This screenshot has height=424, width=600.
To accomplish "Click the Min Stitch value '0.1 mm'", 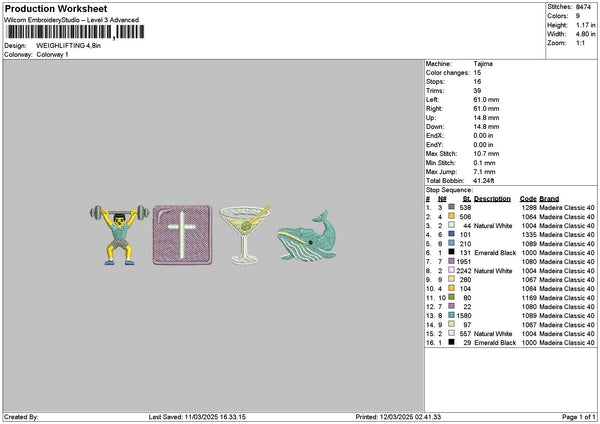I will (484, 163).
